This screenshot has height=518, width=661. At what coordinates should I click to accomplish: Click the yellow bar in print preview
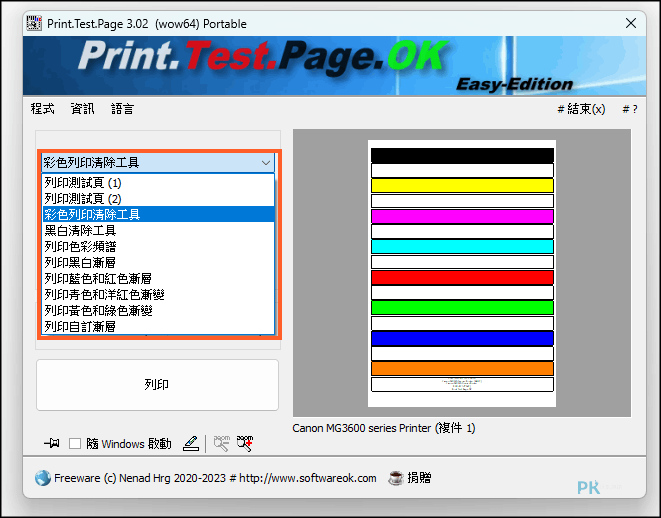462,185
